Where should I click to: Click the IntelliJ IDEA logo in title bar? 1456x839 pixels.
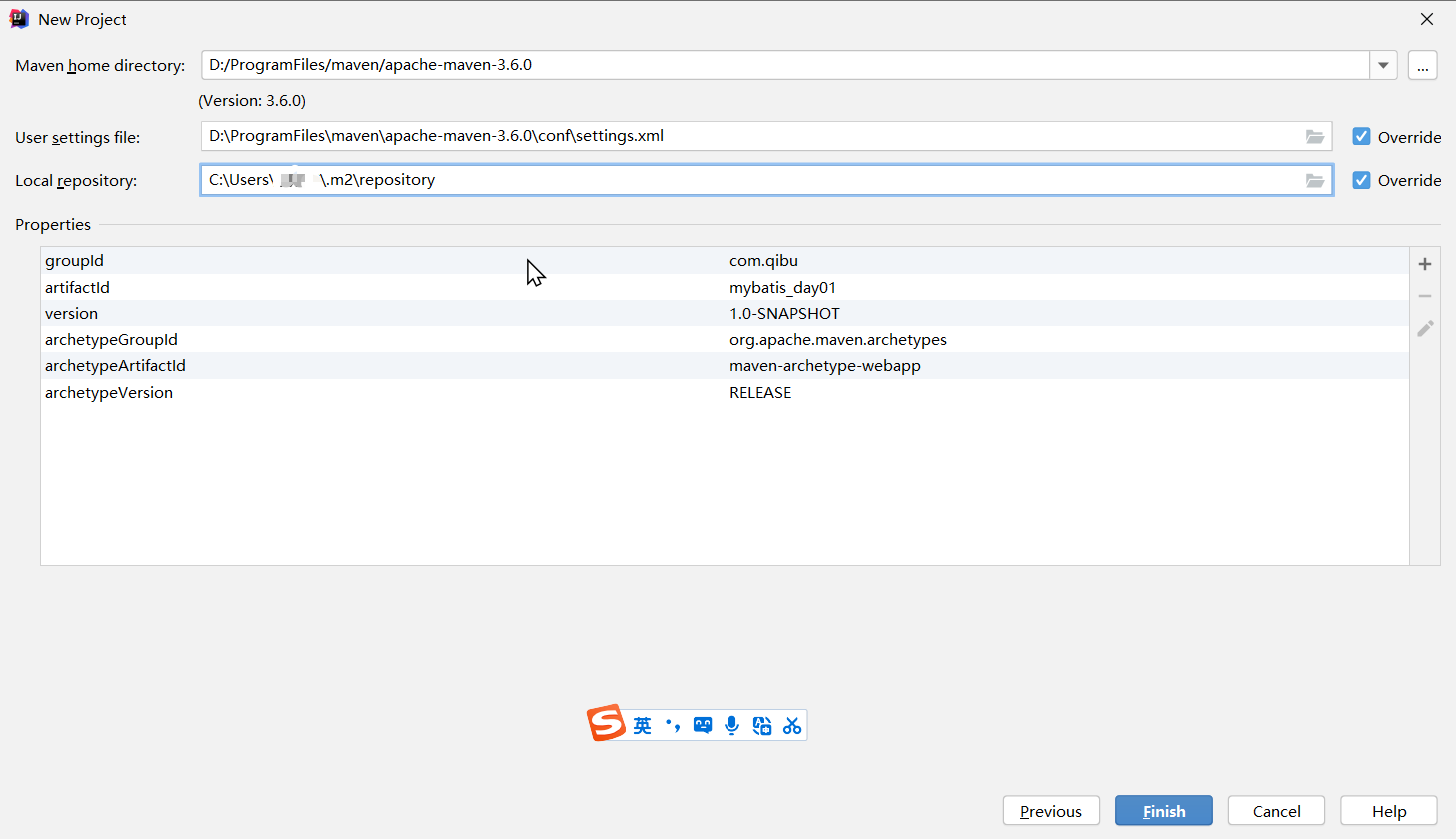click(x=19, y=19)
